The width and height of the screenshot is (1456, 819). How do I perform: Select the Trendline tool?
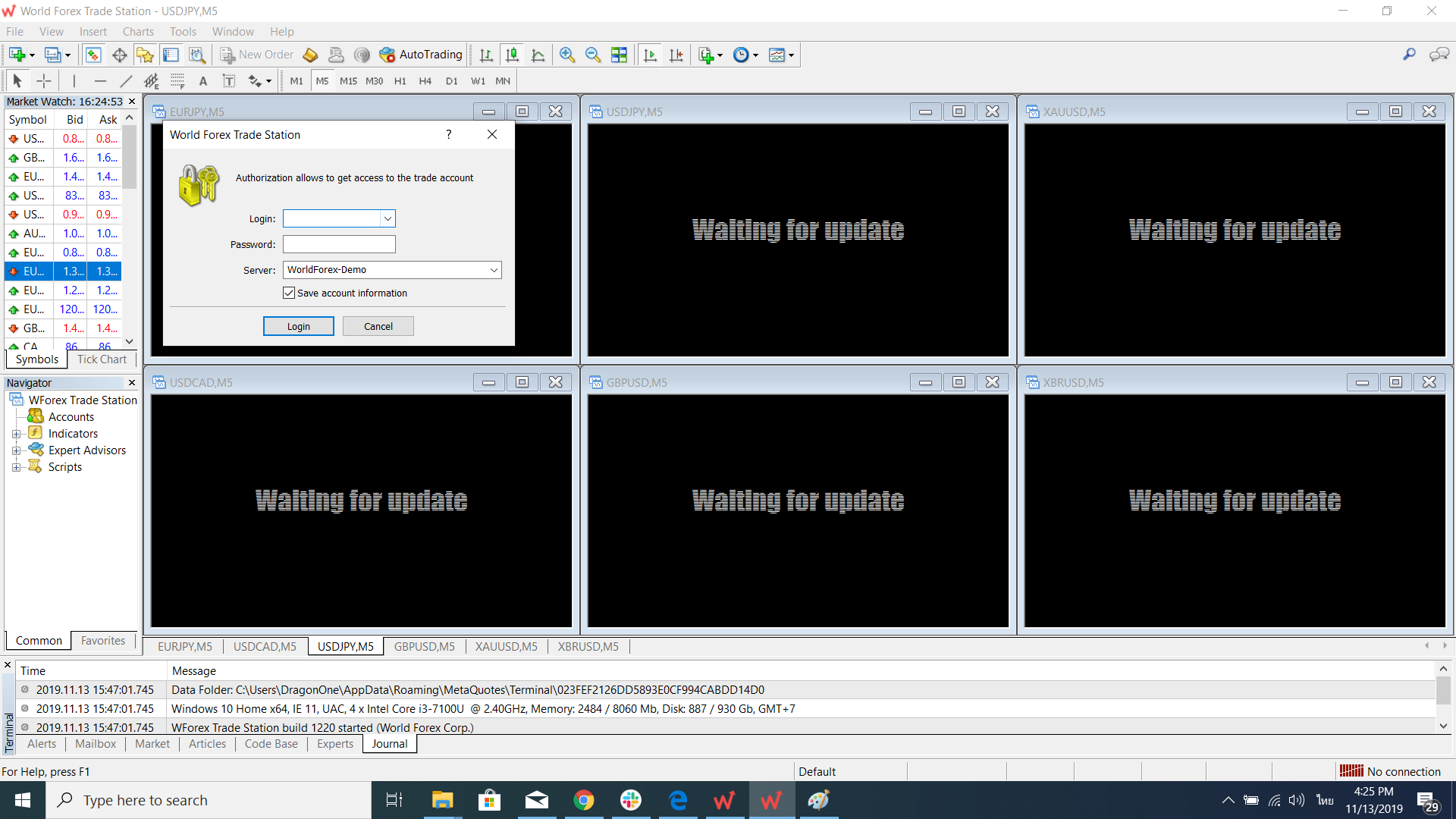pyautogui.click(x=126, y=80)
